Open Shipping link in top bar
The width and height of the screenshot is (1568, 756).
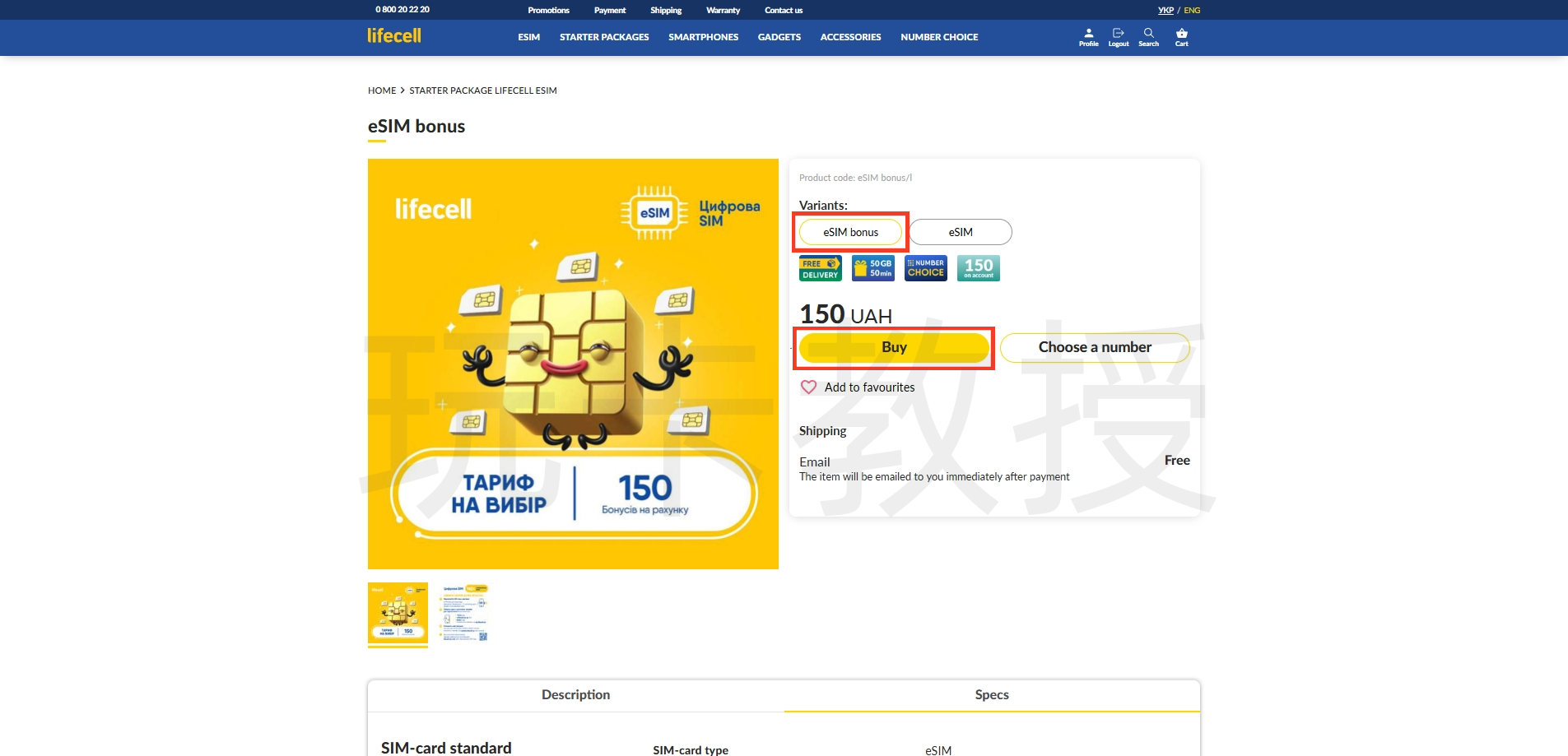pos(666,10)
